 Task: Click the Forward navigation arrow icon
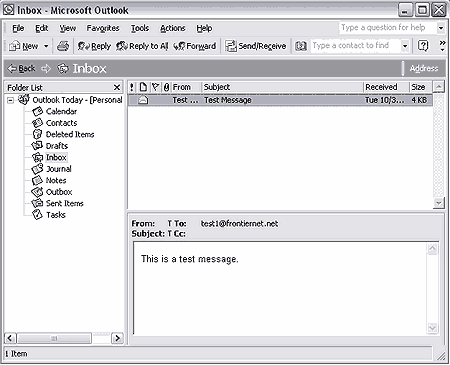(46, 68)
